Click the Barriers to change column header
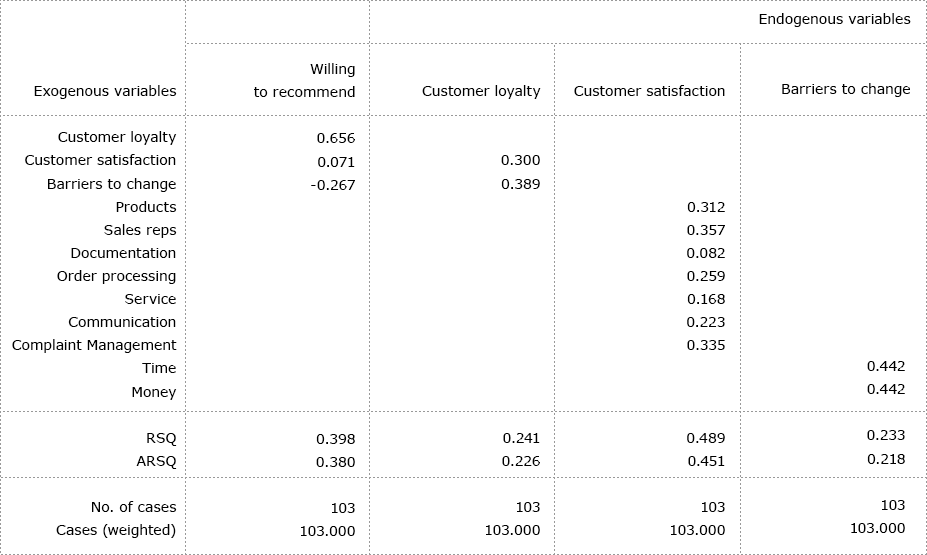This screenshot has height=555, width=927. 845,89
